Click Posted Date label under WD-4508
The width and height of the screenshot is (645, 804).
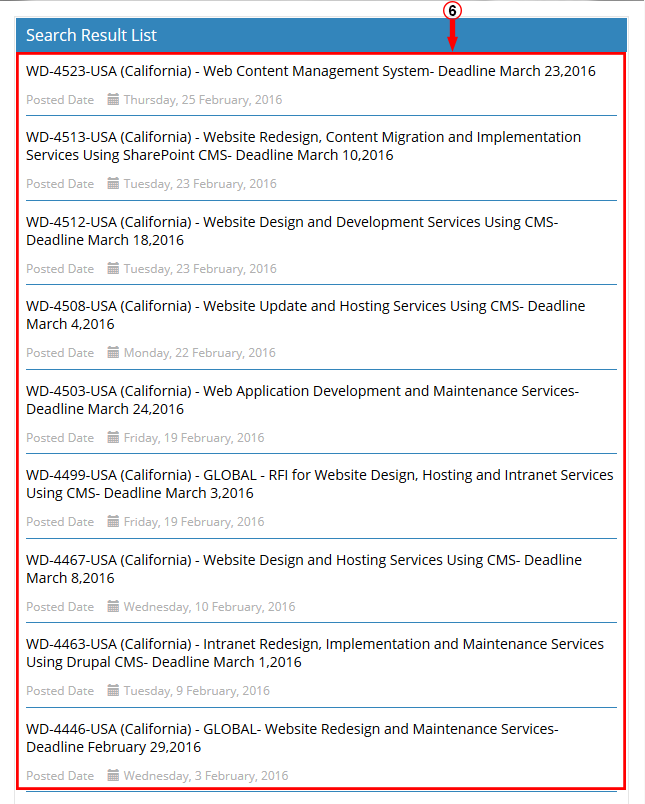(x=60, y=353)
